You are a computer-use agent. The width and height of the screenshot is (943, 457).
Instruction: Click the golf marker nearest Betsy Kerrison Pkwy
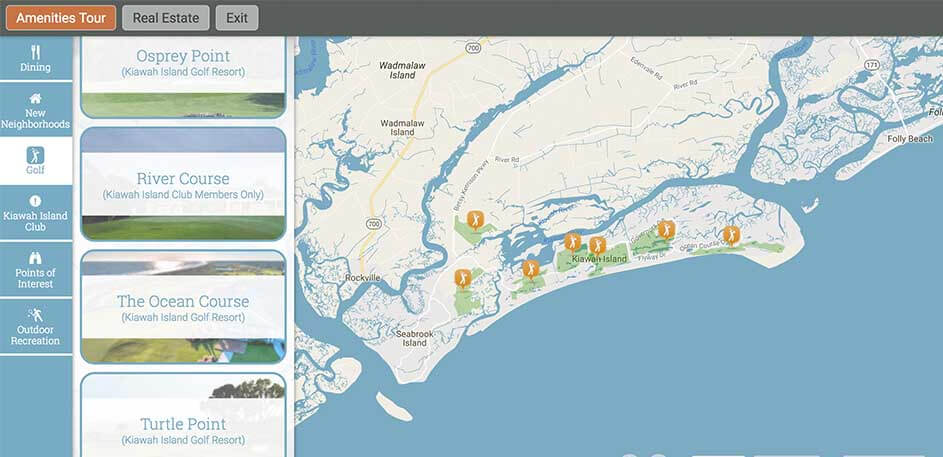coord(475,219)
